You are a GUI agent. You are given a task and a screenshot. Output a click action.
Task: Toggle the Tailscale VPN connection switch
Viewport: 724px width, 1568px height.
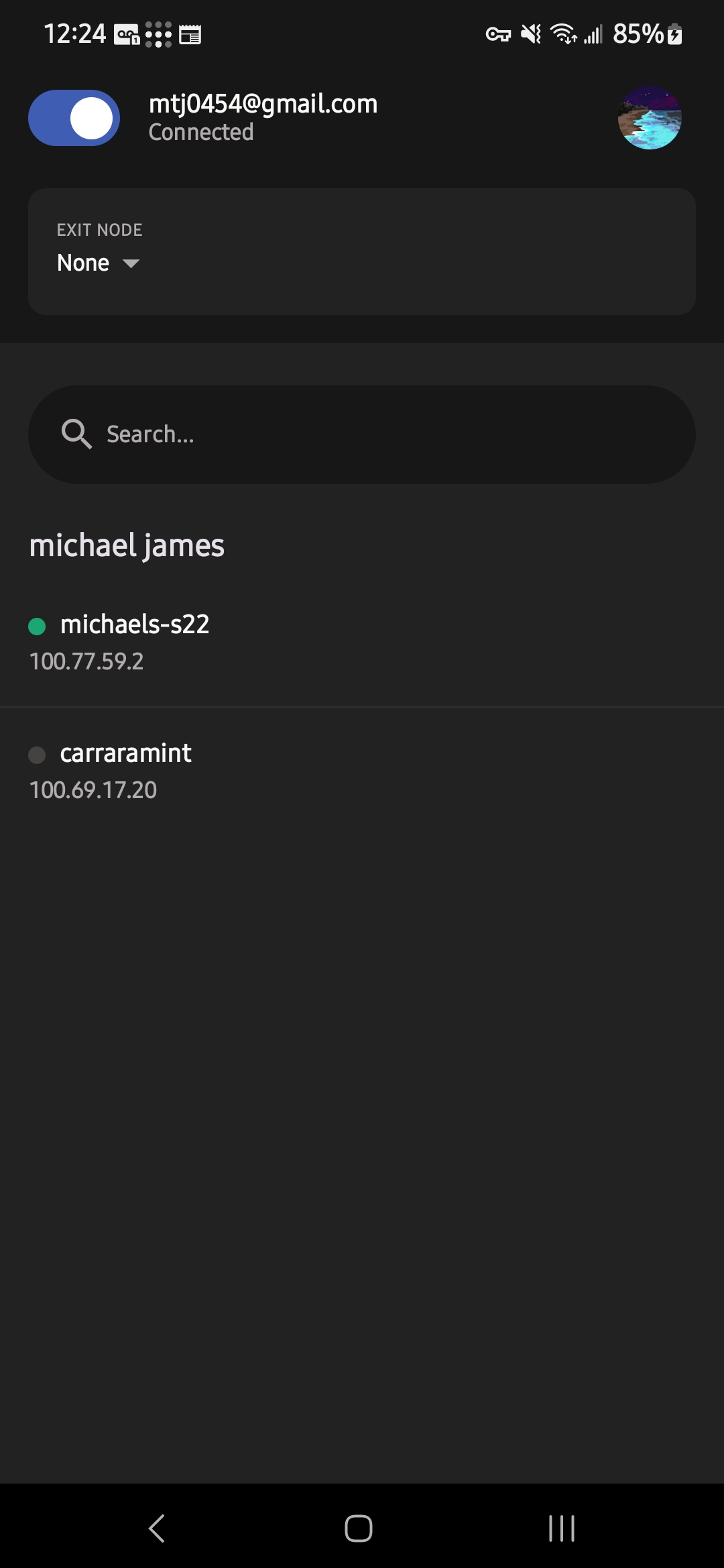coord(74,118)
